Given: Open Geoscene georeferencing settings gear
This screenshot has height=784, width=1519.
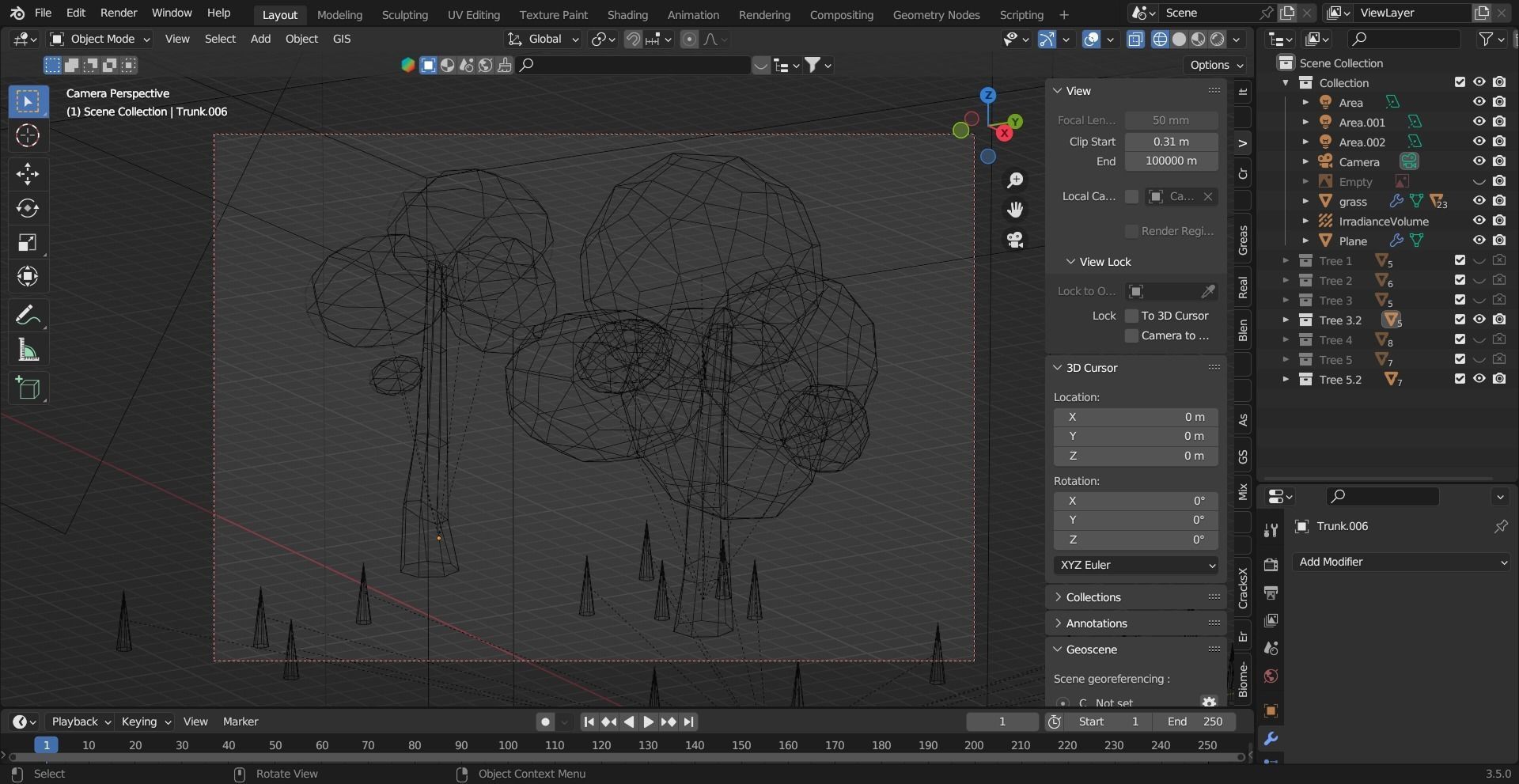Looking at the screenshot, I should (x=1209, y=702).
